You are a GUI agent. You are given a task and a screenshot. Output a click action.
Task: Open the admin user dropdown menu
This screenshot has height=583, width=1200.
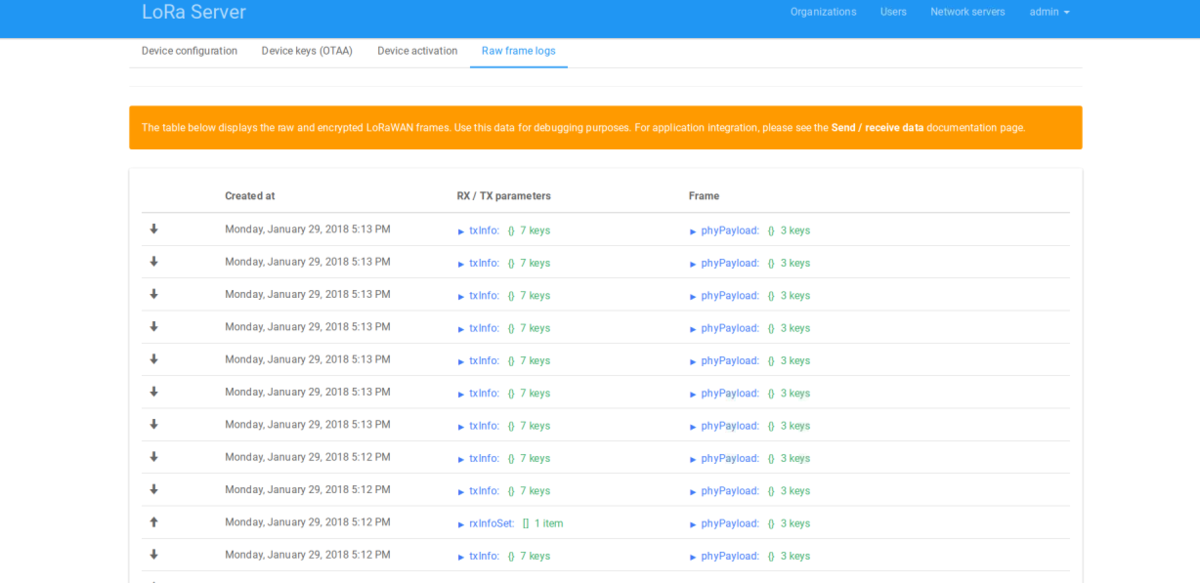[x=1049, y=12]
